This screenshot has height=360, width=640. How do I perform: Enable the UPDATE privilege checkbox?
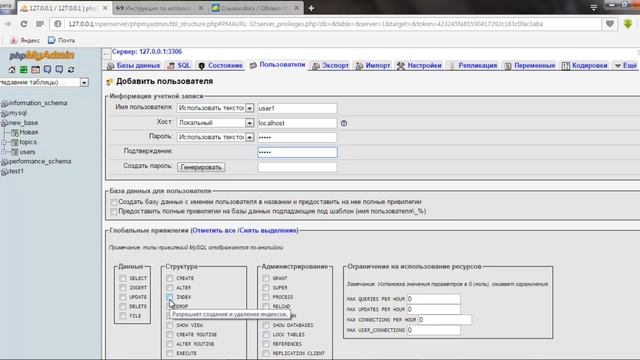click(123, 297)
